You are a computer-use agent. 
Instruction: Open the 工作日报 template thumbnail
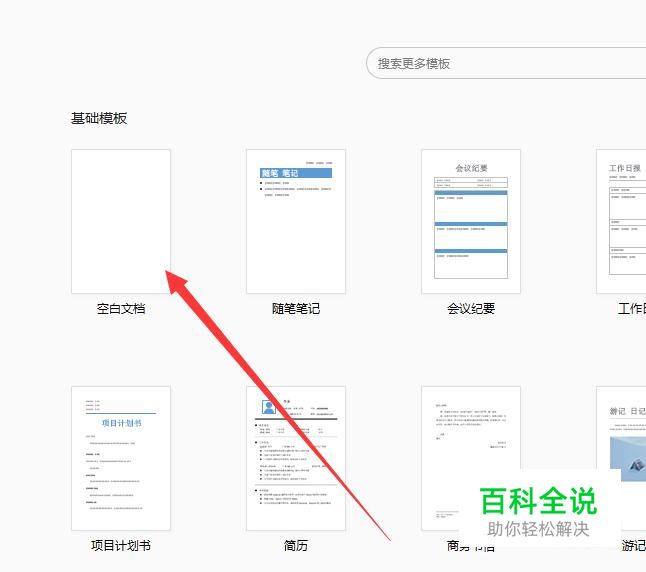tap(621, 222)
